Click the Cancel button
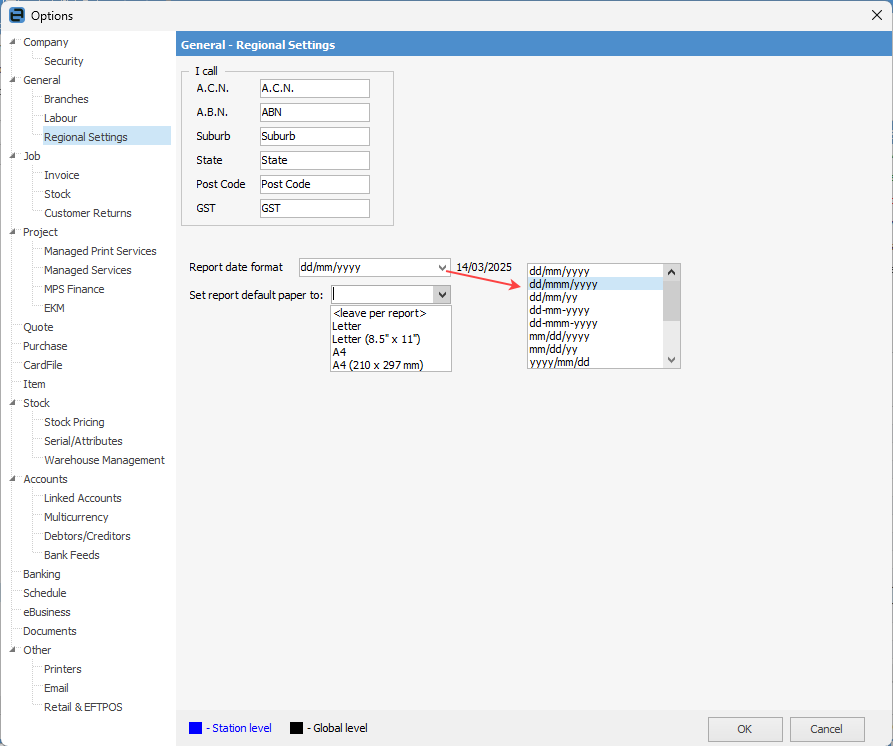 827,729
